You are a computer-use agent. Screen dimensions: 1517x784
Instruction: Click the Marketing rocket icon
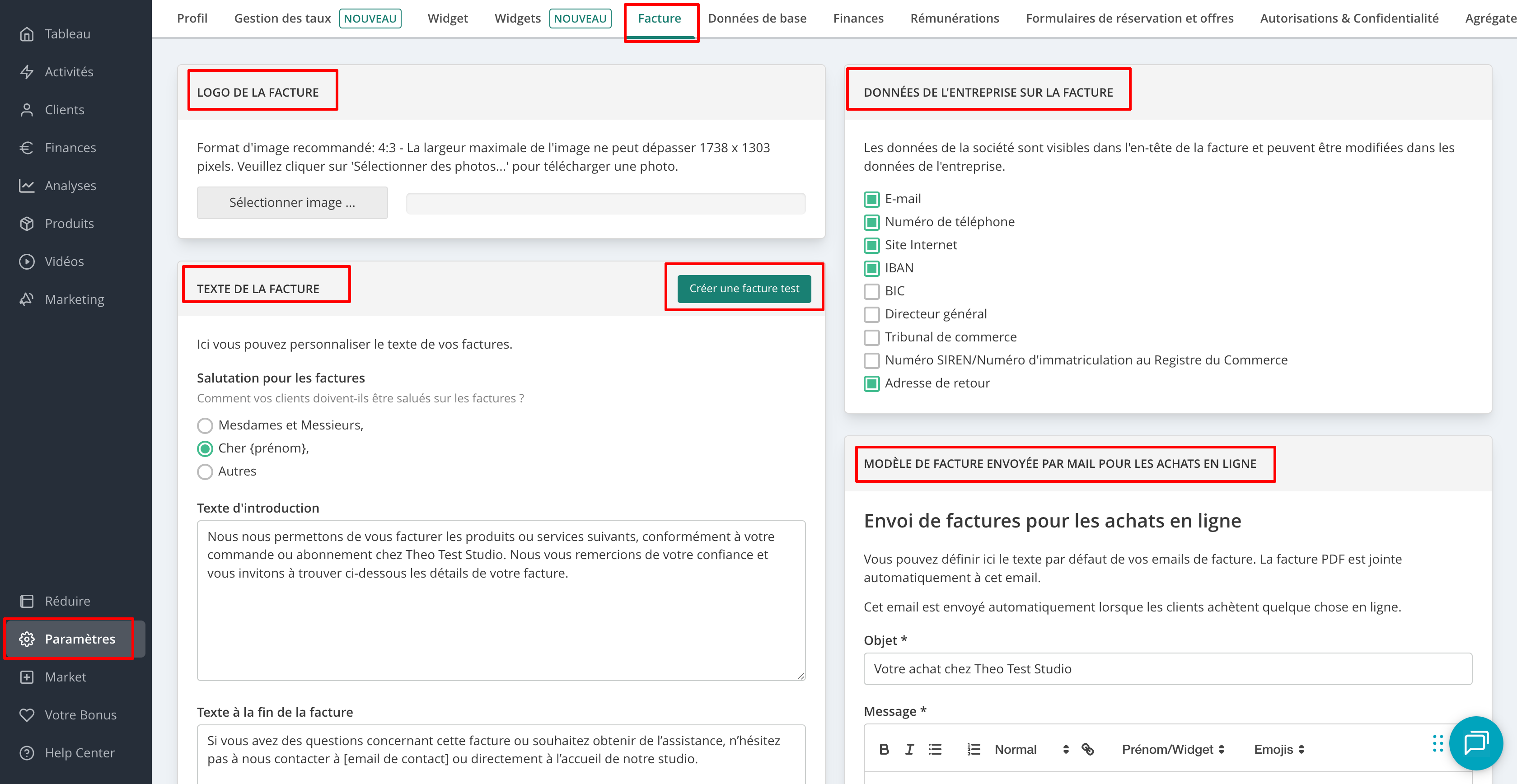[x=27, y=299]
